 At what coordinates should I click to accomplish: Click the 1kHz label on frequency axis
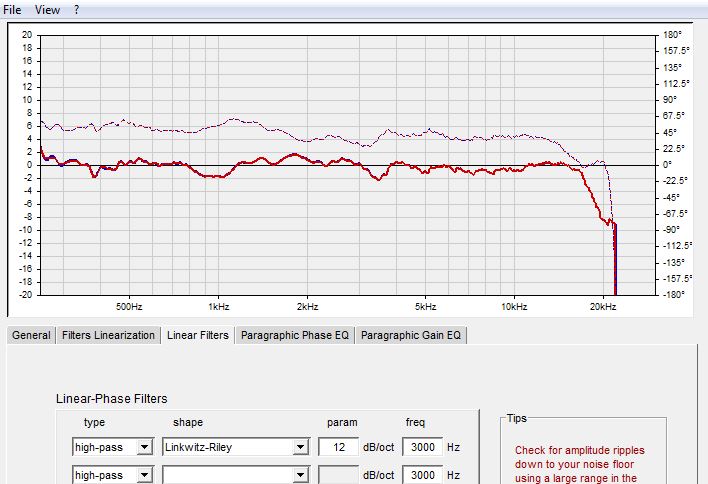(x=219, y=307)
